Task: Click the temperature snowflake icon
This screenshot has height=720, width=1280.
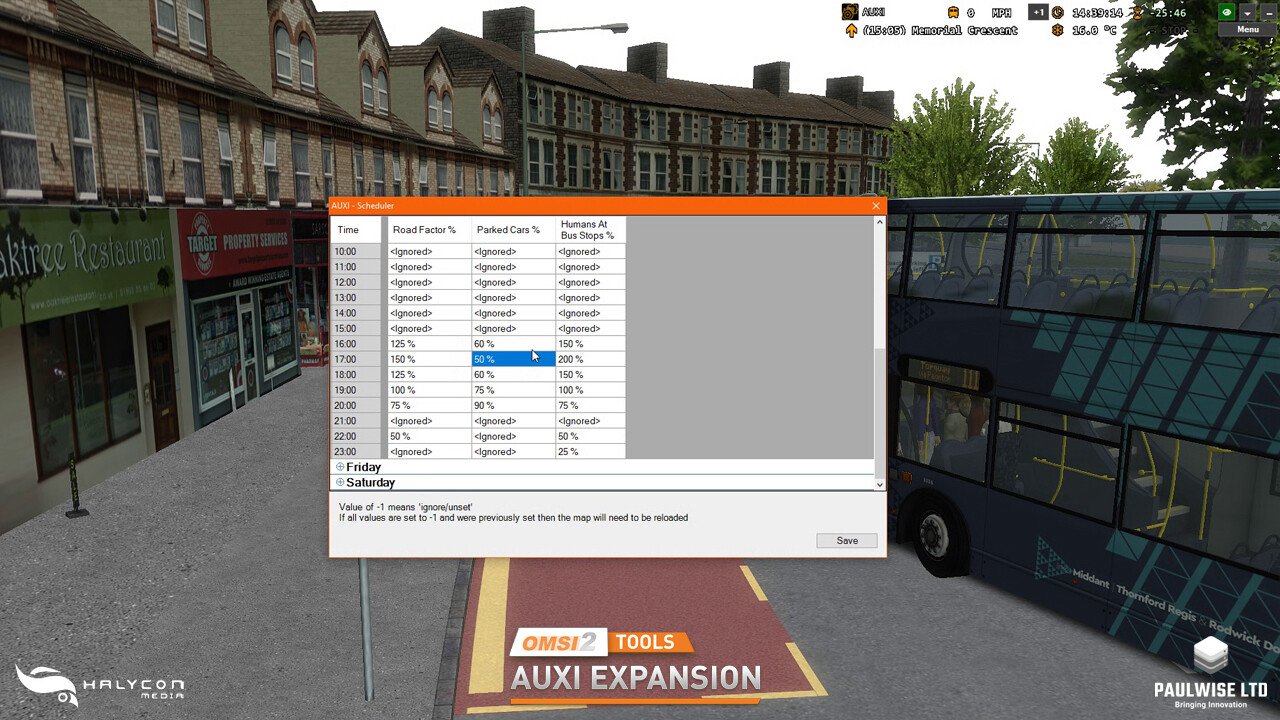Action: click(x=1057, y=31)
